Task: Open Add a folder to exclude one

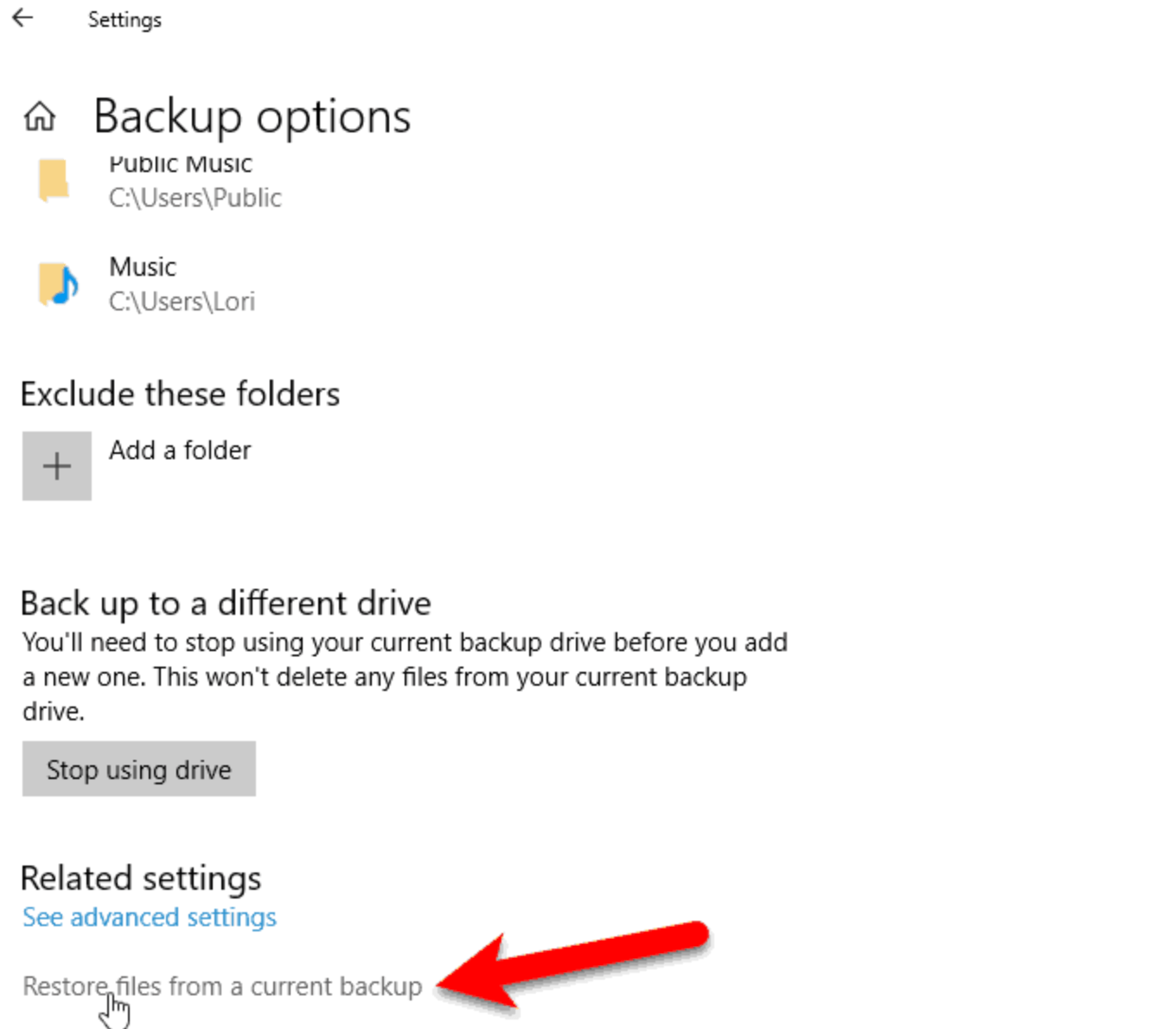Action: pyautogui.click(x=179, y=450)
